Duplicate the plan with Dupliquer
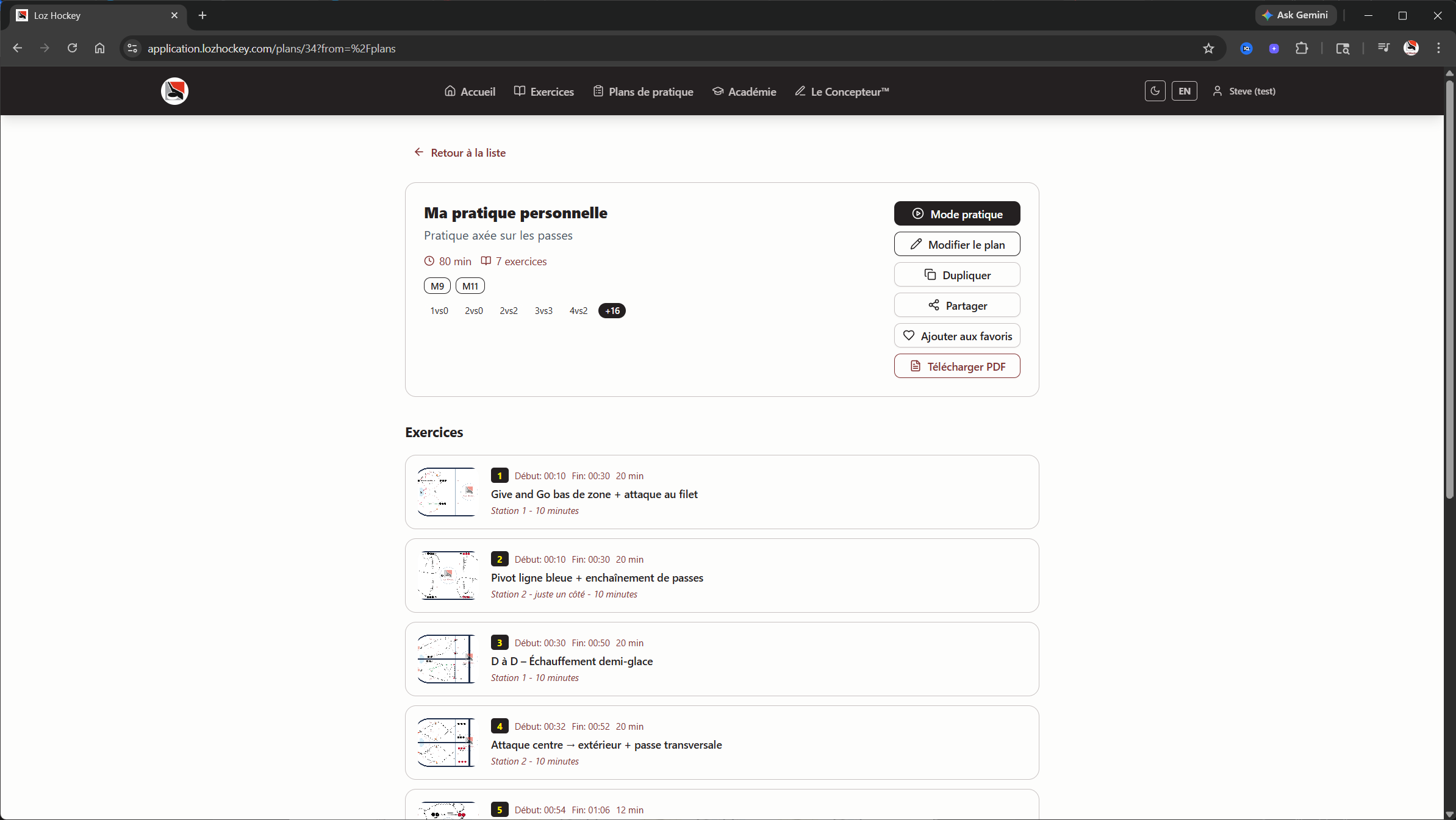 956,275
